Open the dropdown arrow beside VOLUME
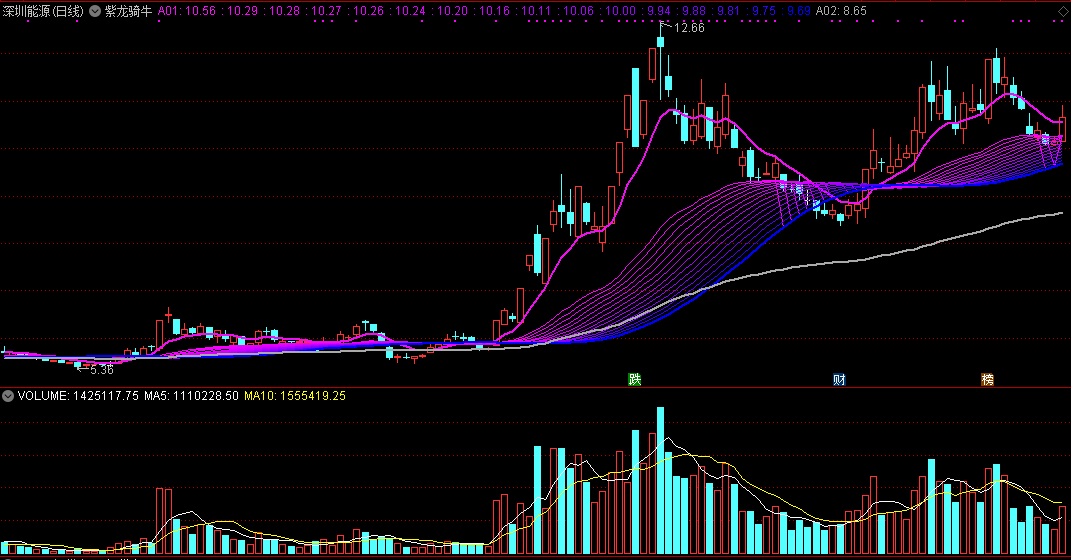Image resolution: width=1071 pixels, height=560 pixels. click(x=8, y=395)
